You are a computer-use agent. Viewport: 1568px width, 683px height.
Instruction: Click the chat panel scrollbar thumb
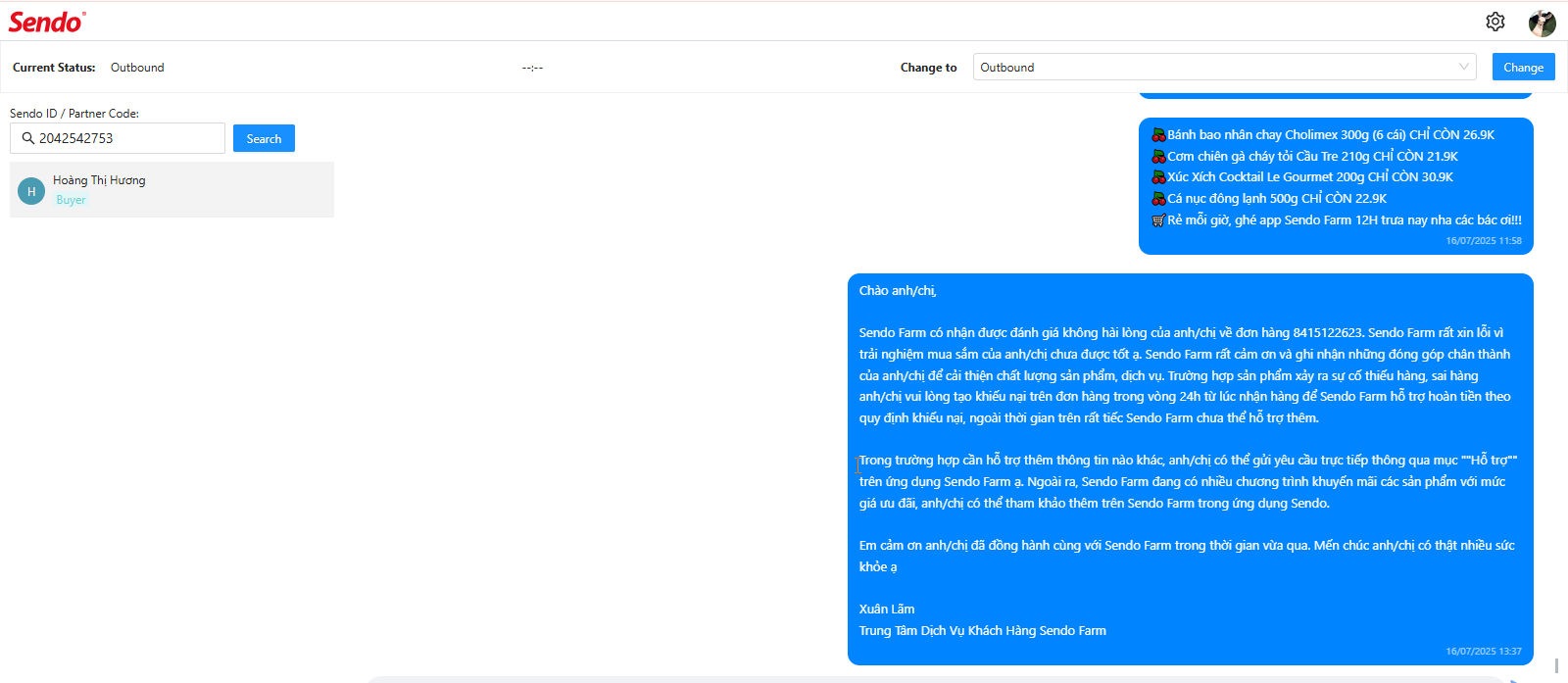coord(1556,665)
